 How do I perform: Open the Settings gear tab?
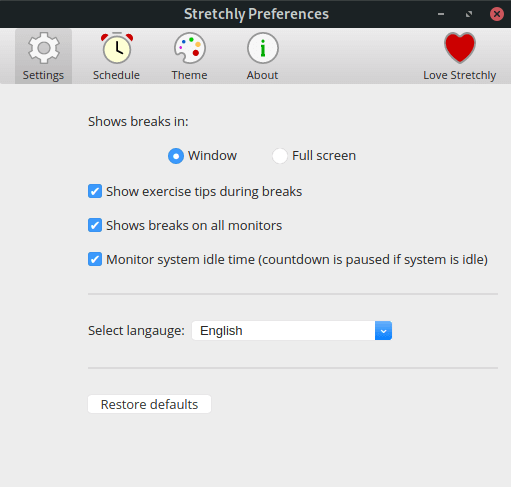tap(43, 56)
